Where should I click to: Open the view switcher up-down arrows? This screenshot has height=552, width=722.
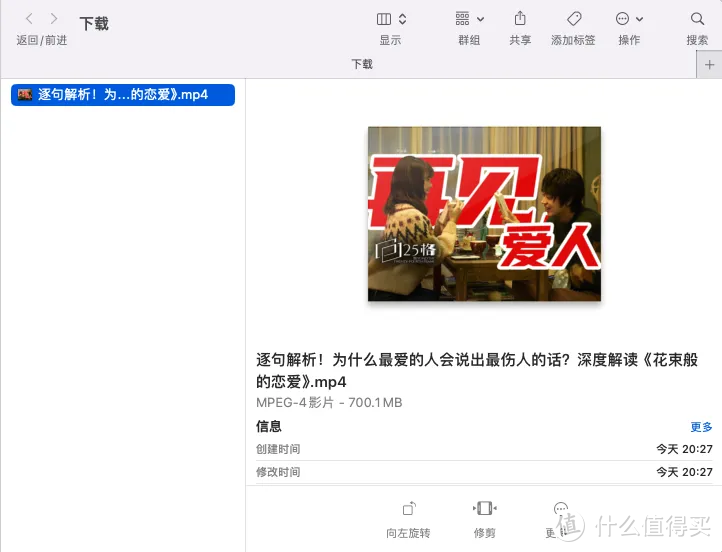pyautogui.click(x=402, y=19)
